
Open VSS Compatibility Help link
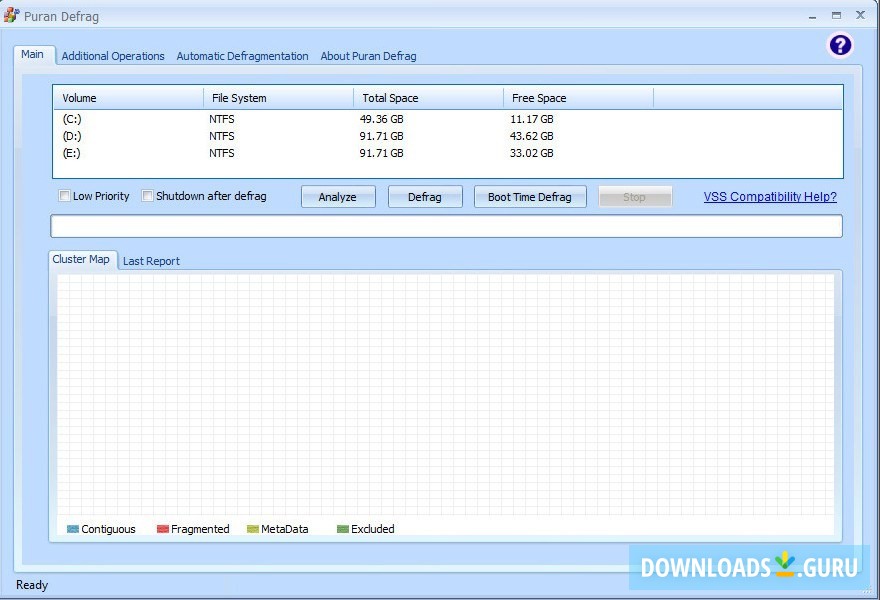coord(770,197)
